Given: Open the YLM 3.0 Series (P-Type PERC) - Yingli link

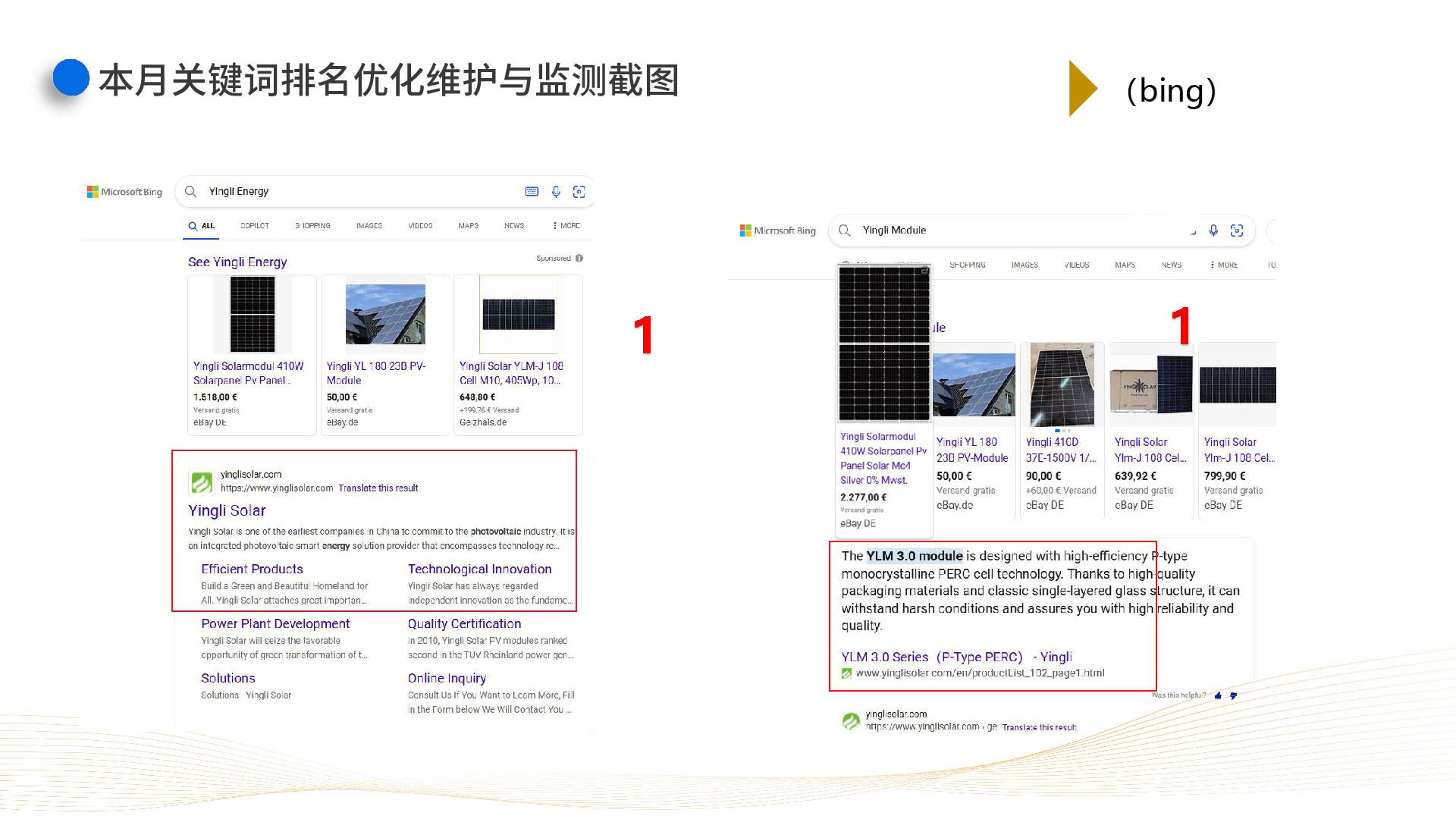Looking at the screenshot, I should click(957, 657).
